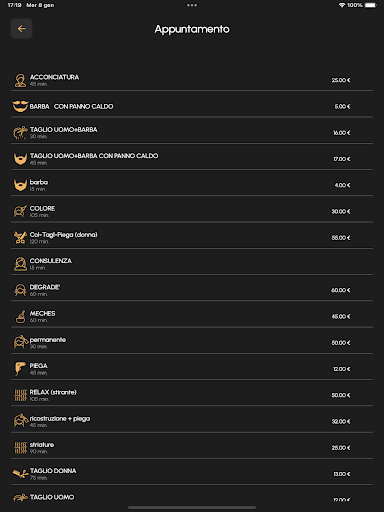Choose the permanente service
Image resolution: width=384 pixels, height=512 pixels.
coord(192,343)
